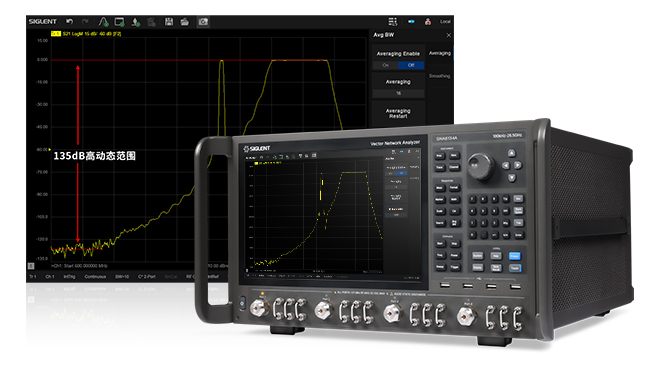650x380 pixels.
Task: Open the BW=10 status bar item
Action: coord(122,276)
